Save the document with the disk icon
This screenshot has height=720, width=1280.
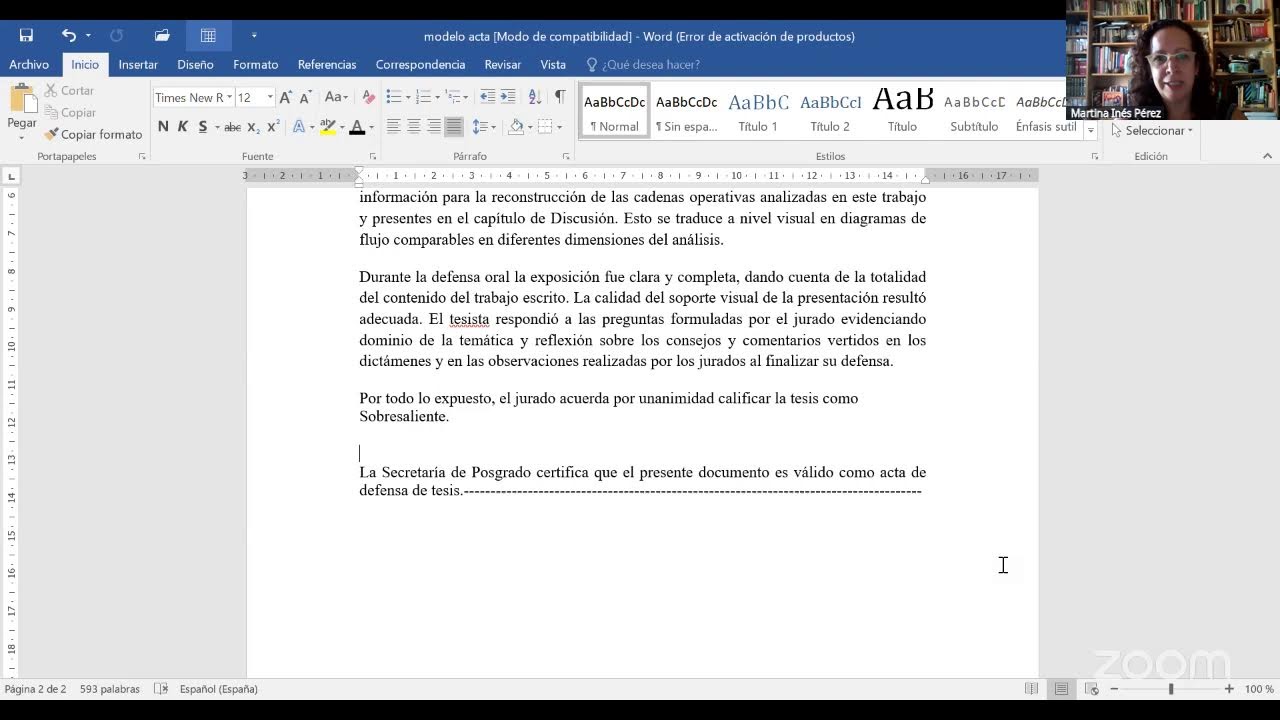tap(26, 36)
